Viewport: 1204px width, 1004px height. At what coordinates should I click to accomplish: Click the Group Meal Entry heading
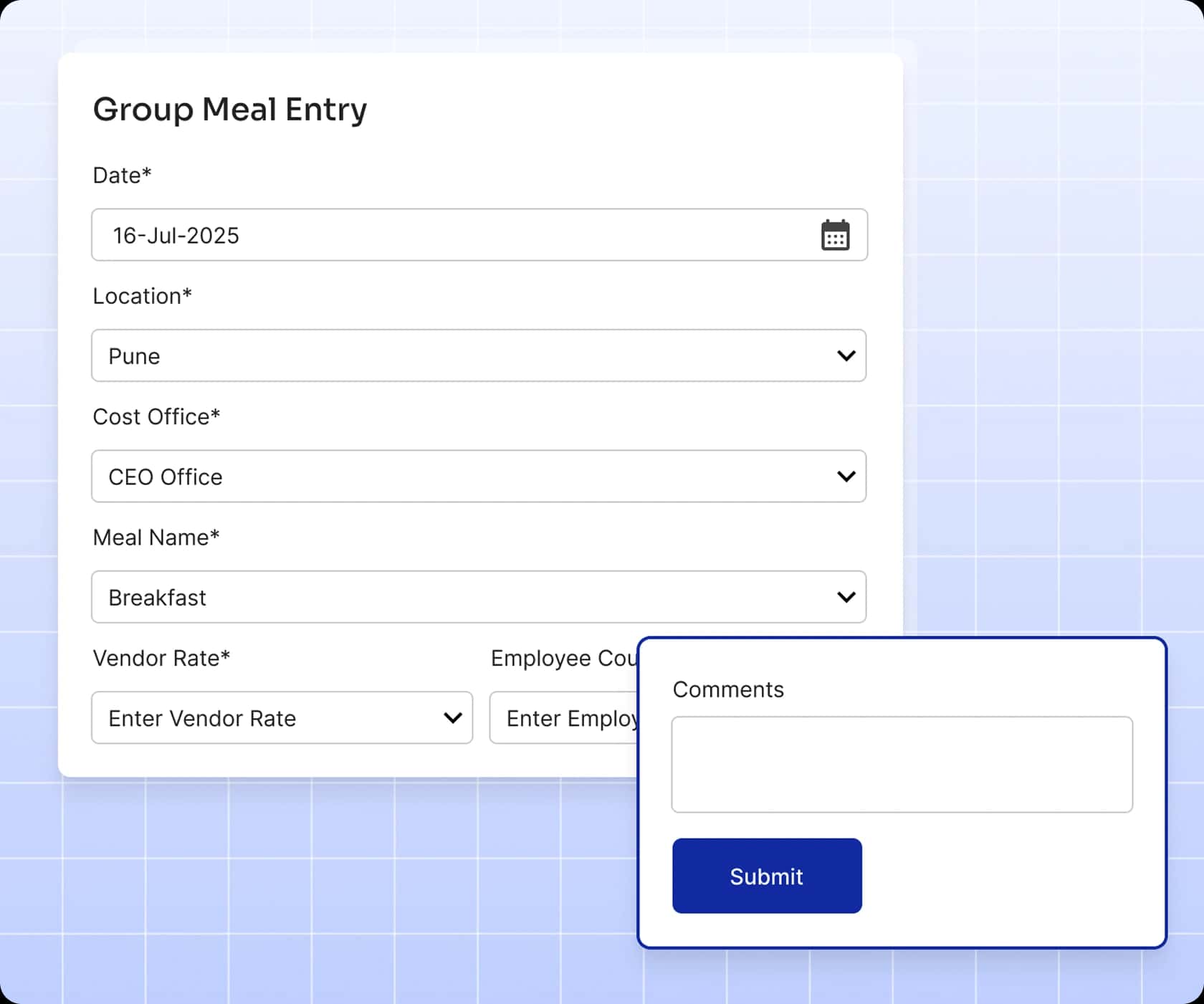click(x=229, y=110)
